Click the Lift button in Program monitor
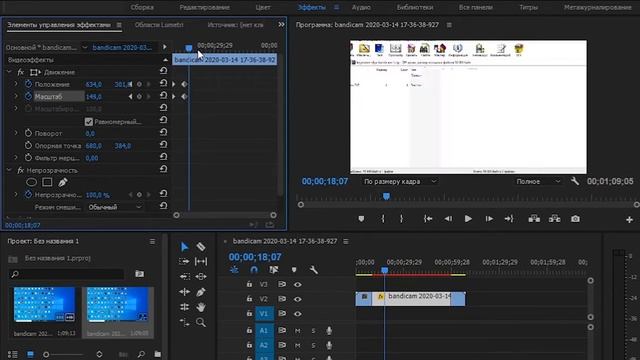 click(534, 219)
